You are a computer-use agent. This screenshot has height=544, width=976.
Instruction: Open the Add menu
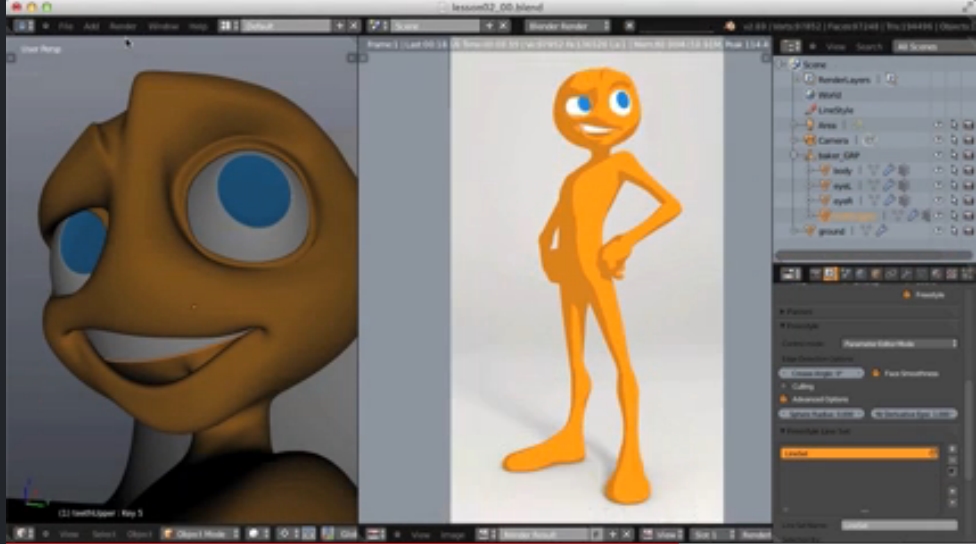(92, 26)
